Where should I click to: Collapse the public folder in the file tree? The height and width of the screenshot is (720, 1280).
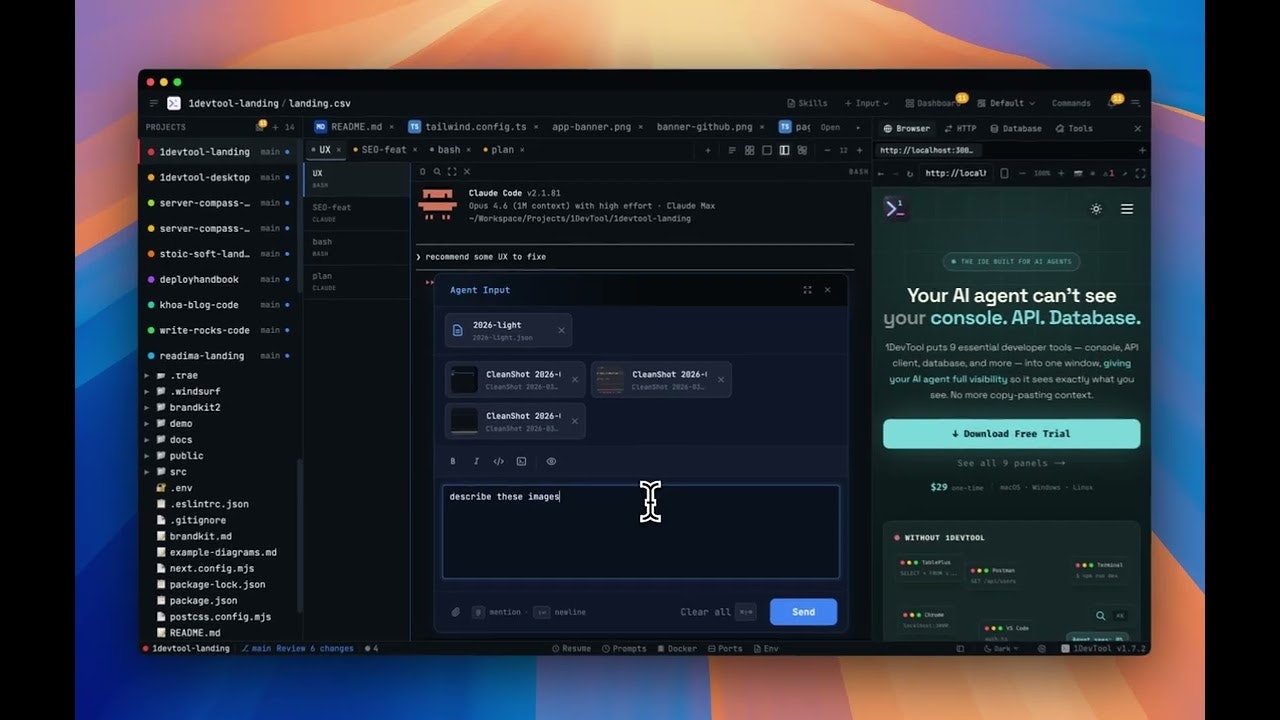click(x=182, y=455)
